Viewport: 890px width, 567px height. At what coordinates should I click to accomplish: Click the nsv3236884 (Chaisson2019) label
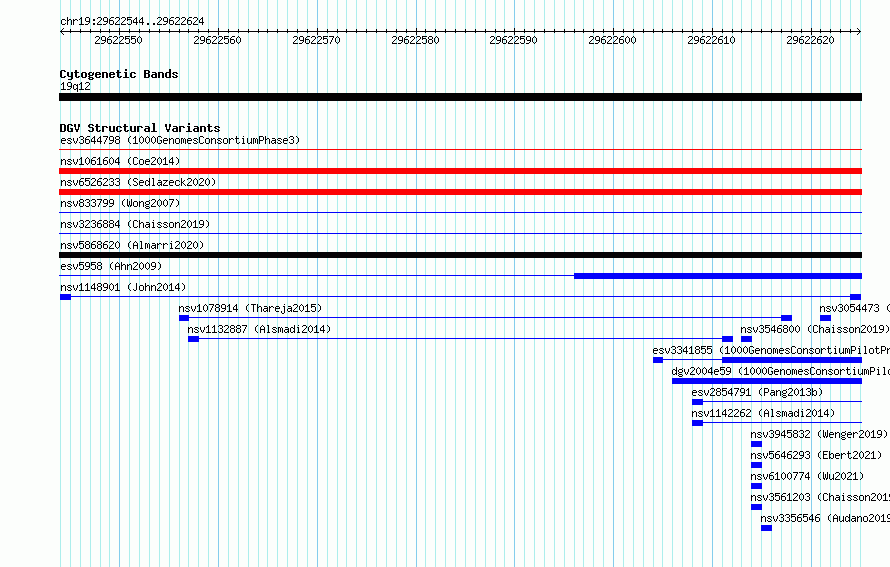click(x=135, y=224)
